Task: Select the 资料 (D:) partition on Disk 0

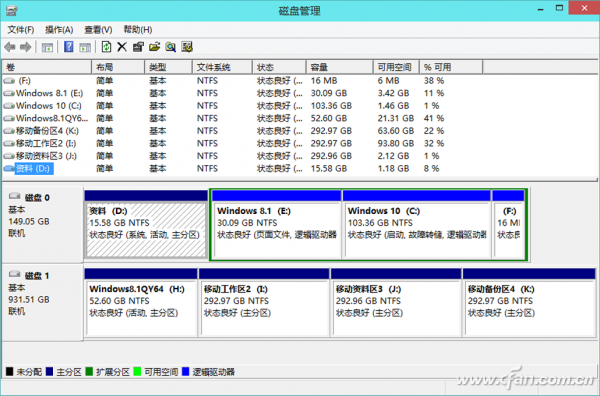Action: tap(146, 225)
